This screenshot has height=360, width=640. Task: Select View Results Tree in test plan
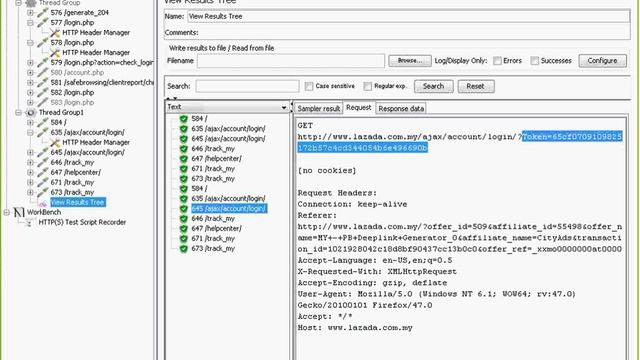pos(78,202)
